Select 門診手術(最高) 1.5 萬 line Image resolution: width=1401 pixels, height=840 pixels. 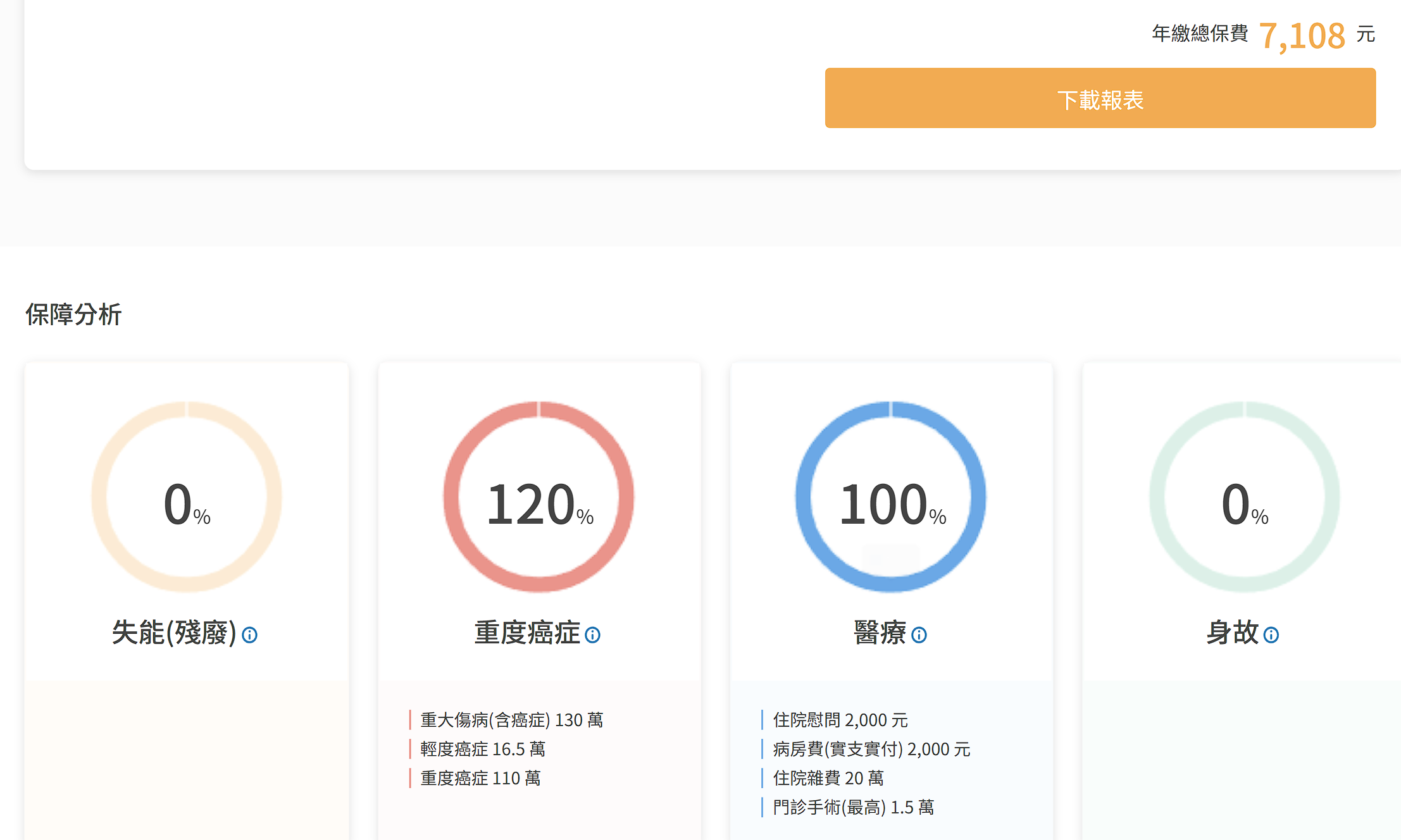pos(853,807)
